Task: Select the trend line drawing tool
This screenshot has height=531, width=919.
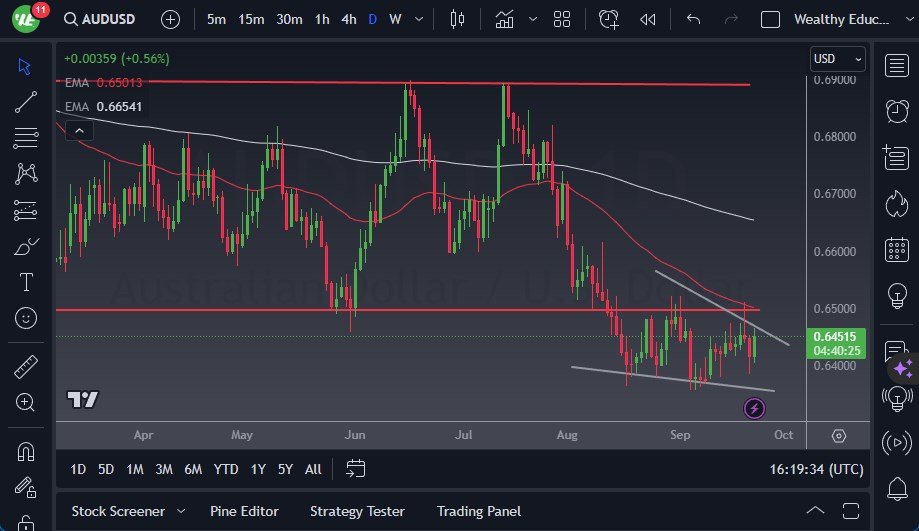Action: [26, 102]
